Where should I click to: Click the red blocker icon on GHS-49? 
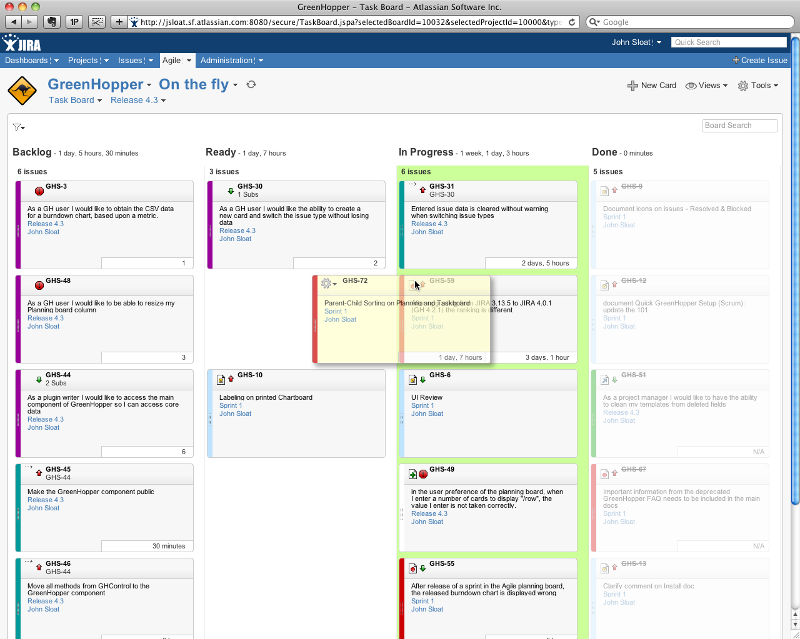click(423, 472)
